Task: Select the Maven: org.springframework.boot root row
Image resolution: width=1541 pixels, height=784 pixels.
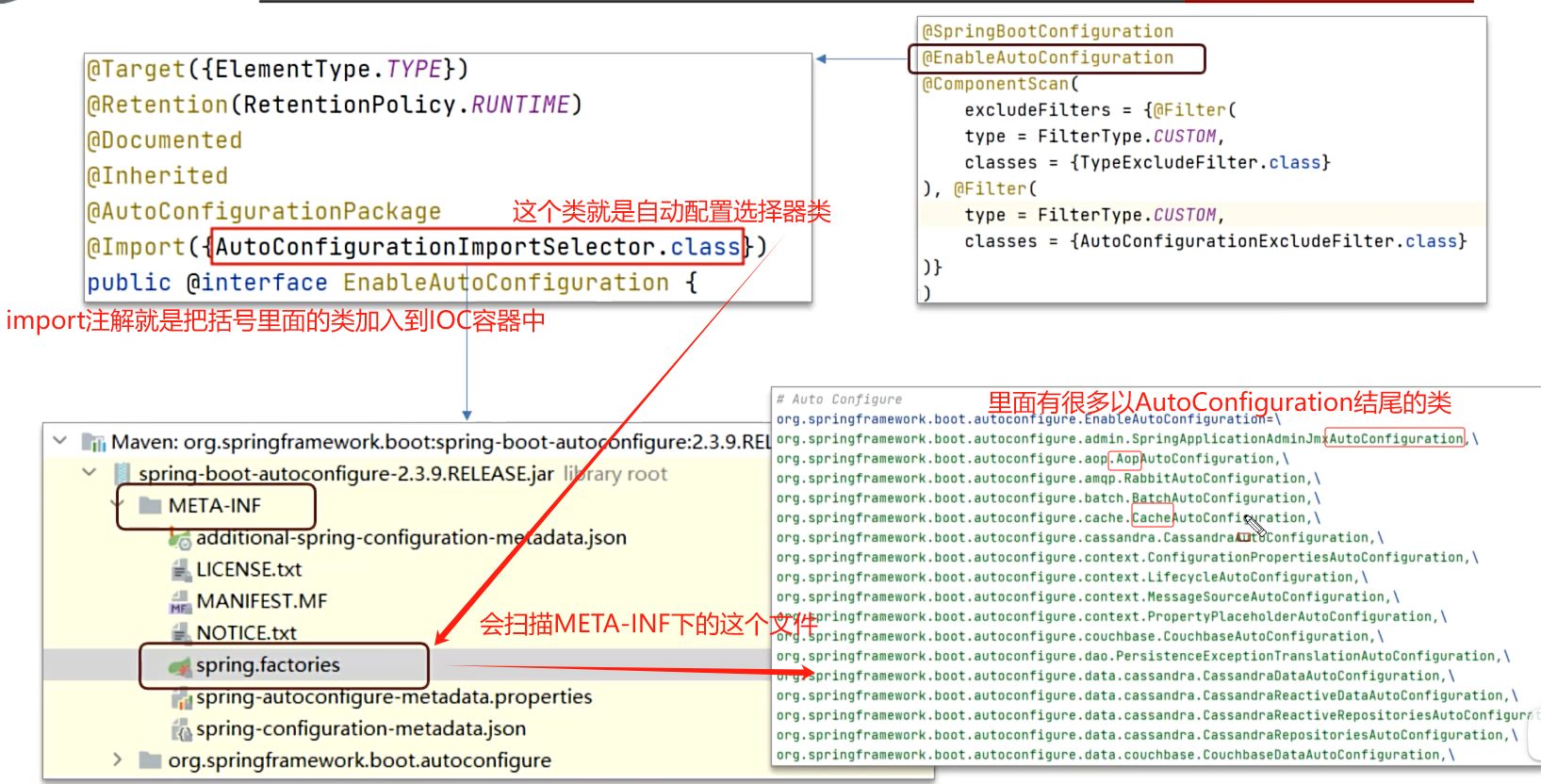Action: (441, 442)
